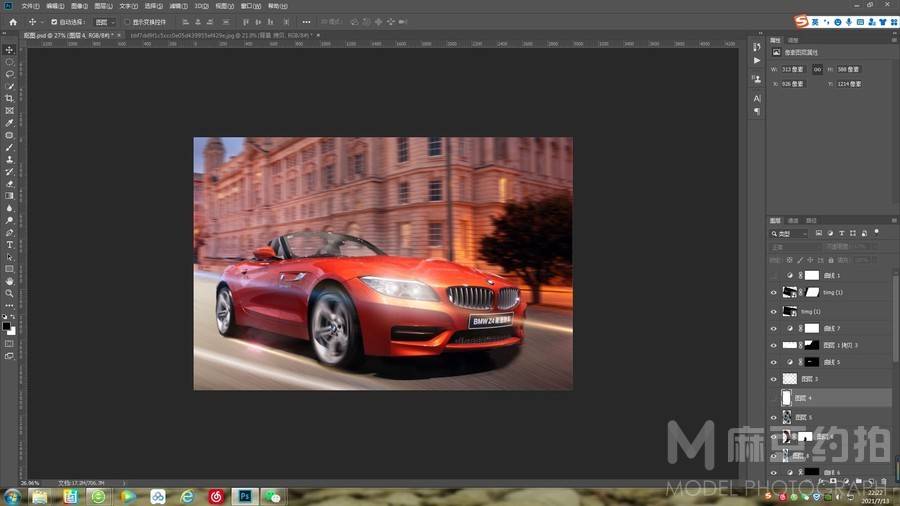Open the Layer menu

(103, 6)
